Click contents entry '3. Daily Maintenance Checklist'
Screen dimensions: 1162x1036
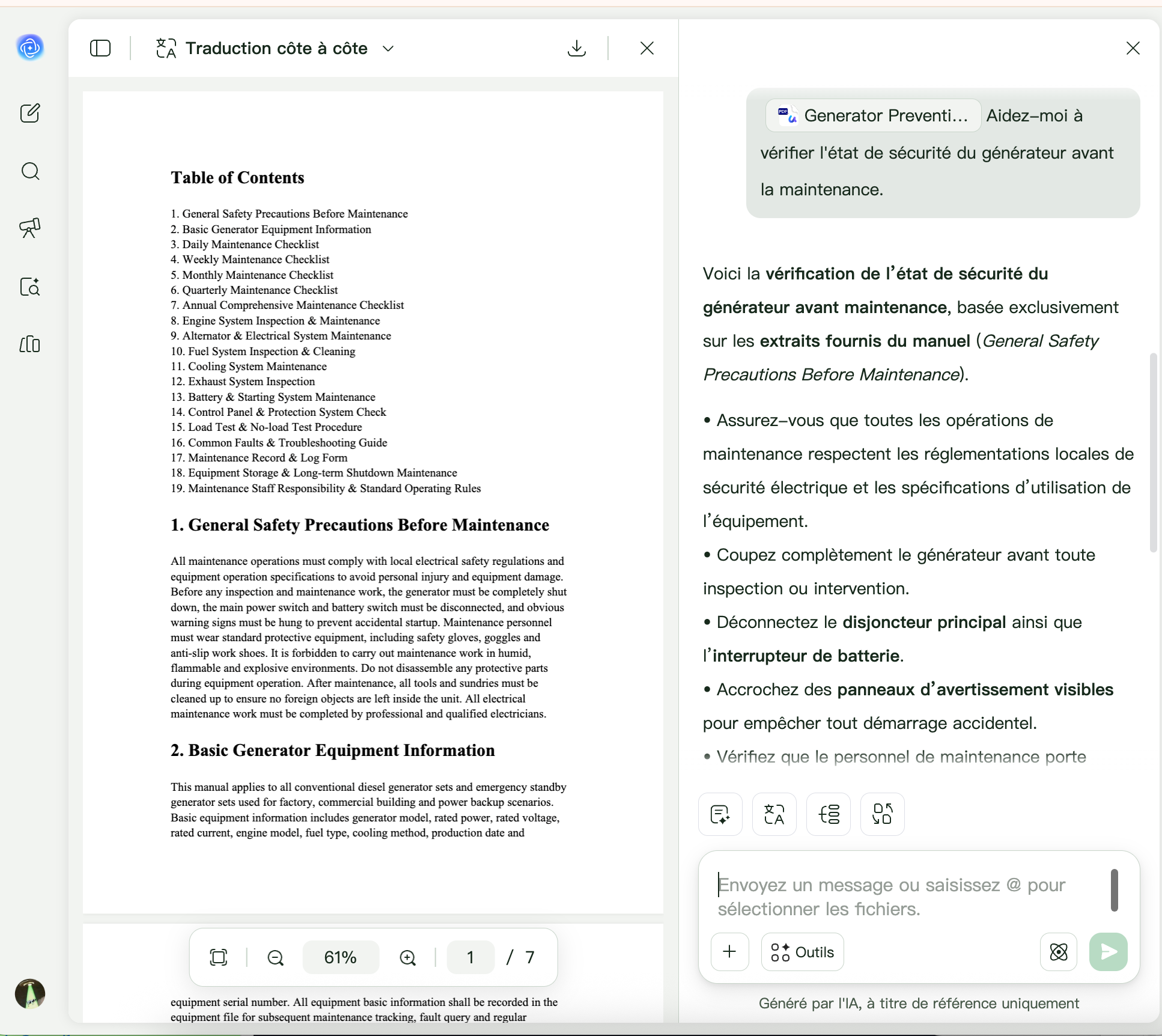tap(245, 244)
